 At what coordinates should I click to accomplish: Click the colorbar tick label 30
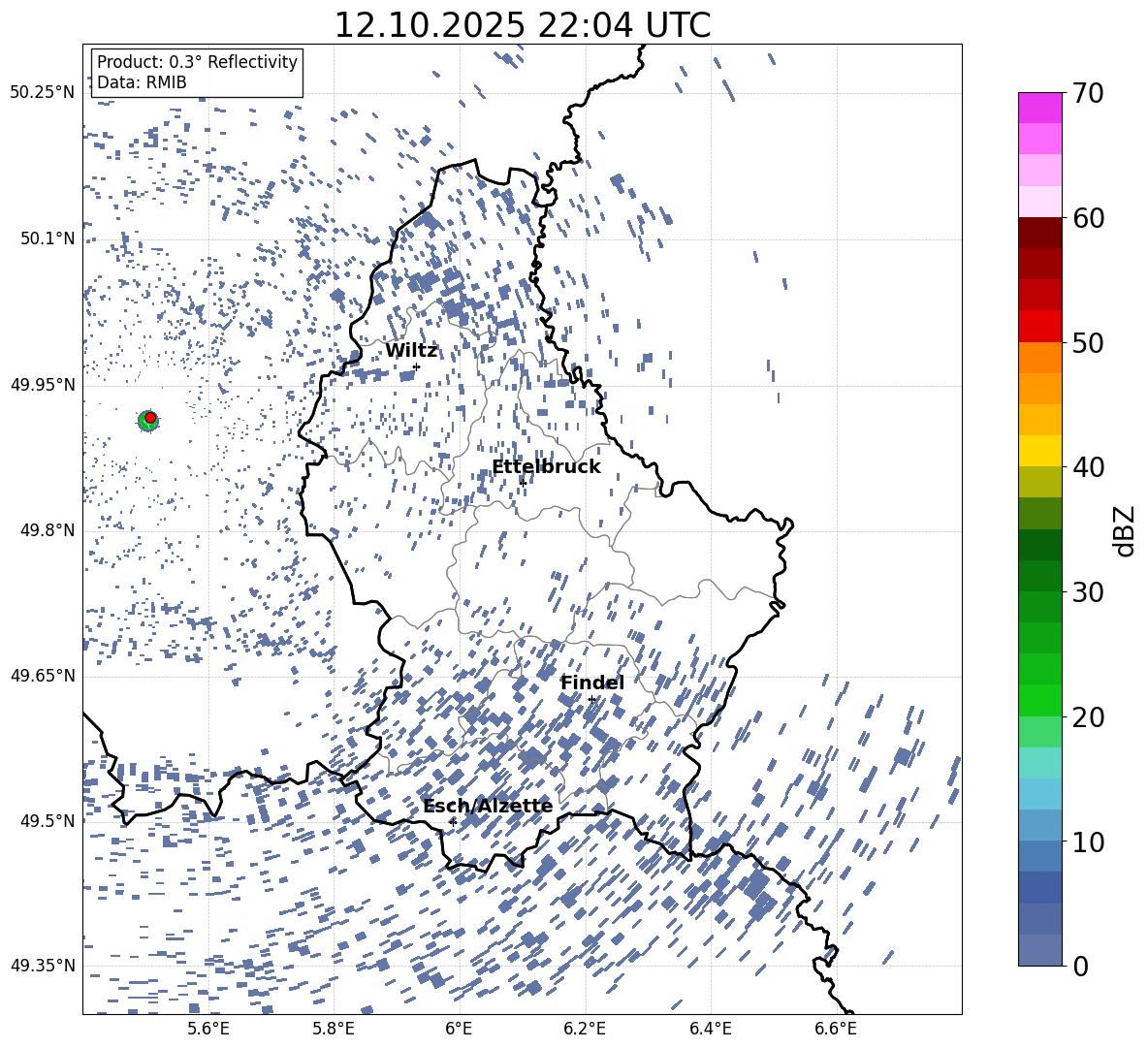[1087, 592]
